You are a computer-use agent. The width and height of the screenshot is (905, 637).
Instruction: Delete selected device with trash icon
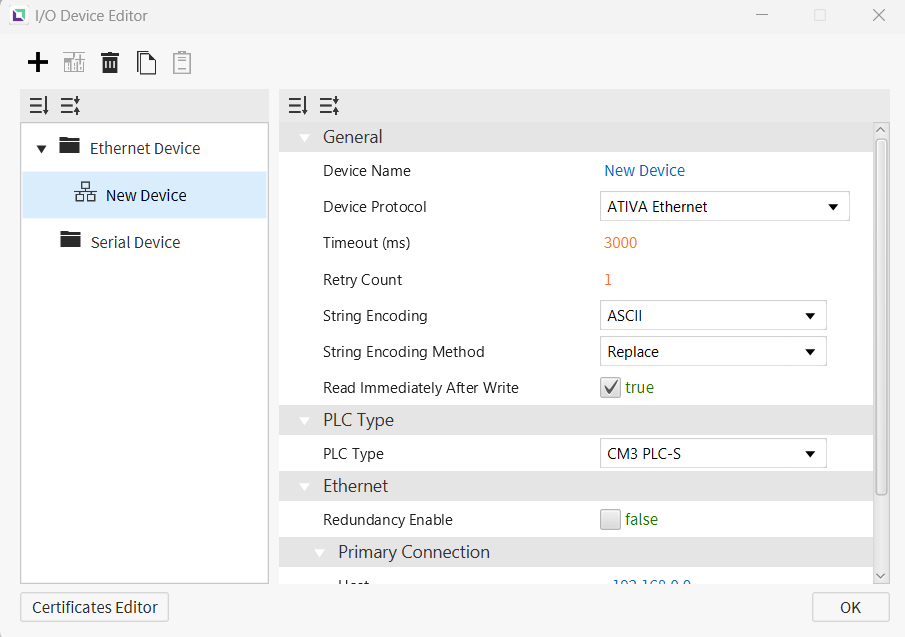(110, 62)
